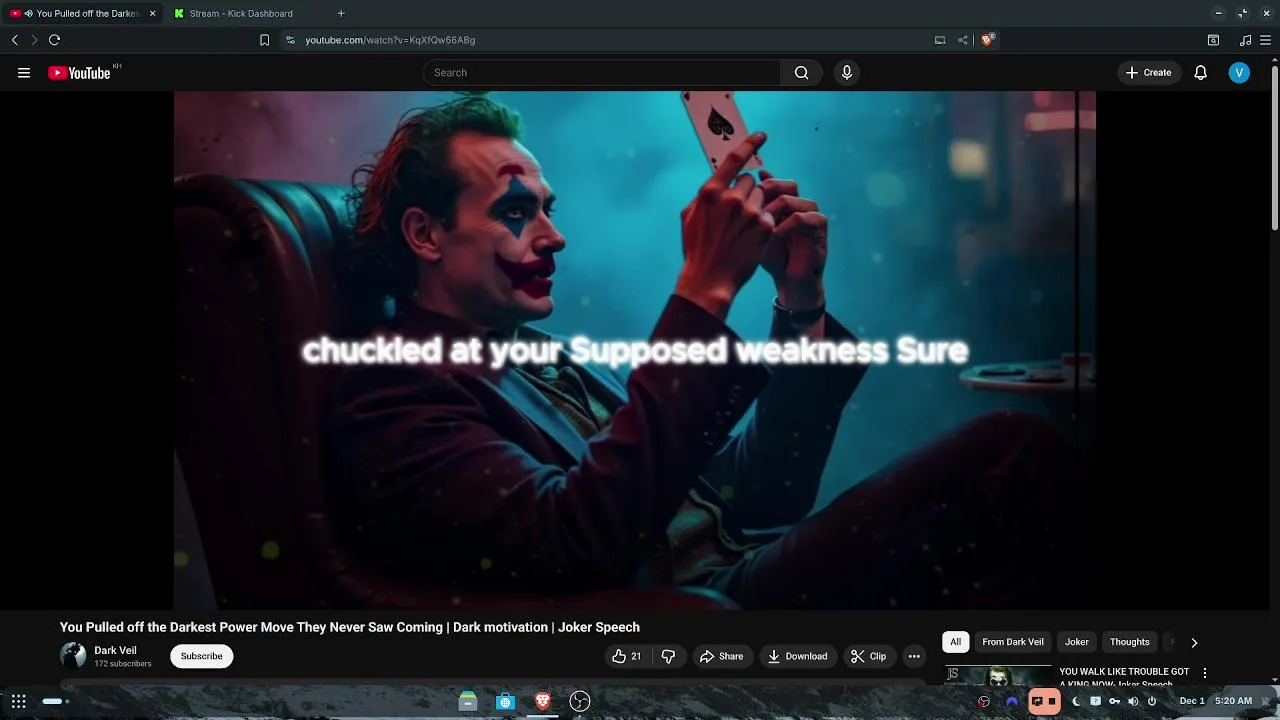
Task: Open YOU WALK LIKE TROUBLE video title
Action: [1124, 676]
